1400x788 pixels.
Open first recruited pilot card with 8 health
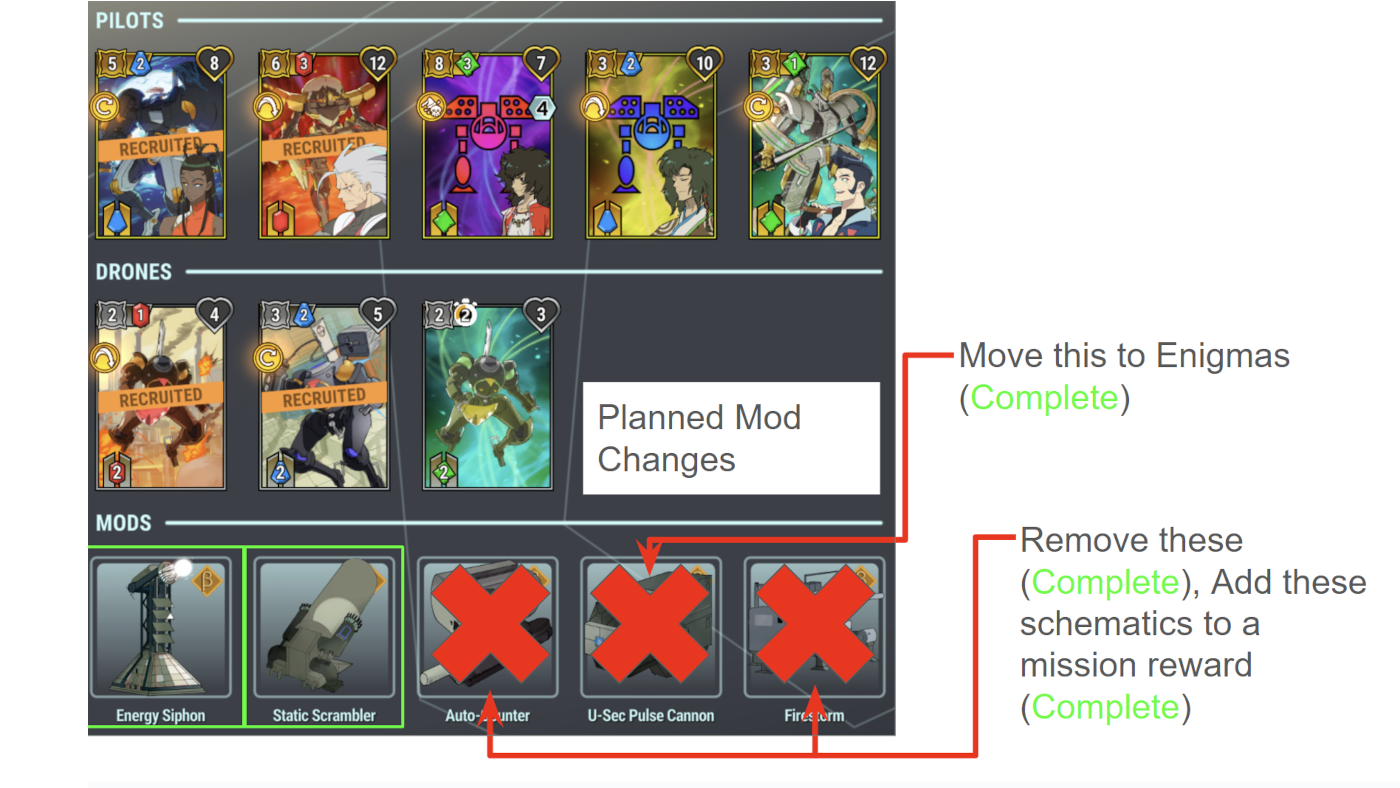[161, 143]
